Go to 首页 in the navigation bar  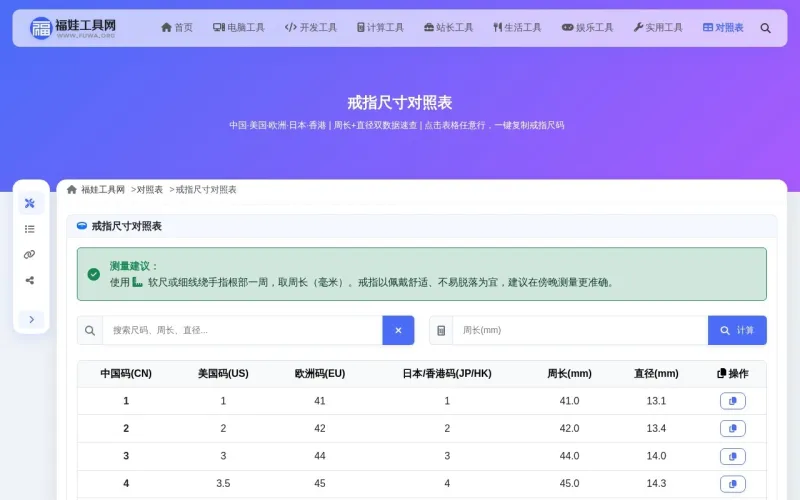pos(177,28)
